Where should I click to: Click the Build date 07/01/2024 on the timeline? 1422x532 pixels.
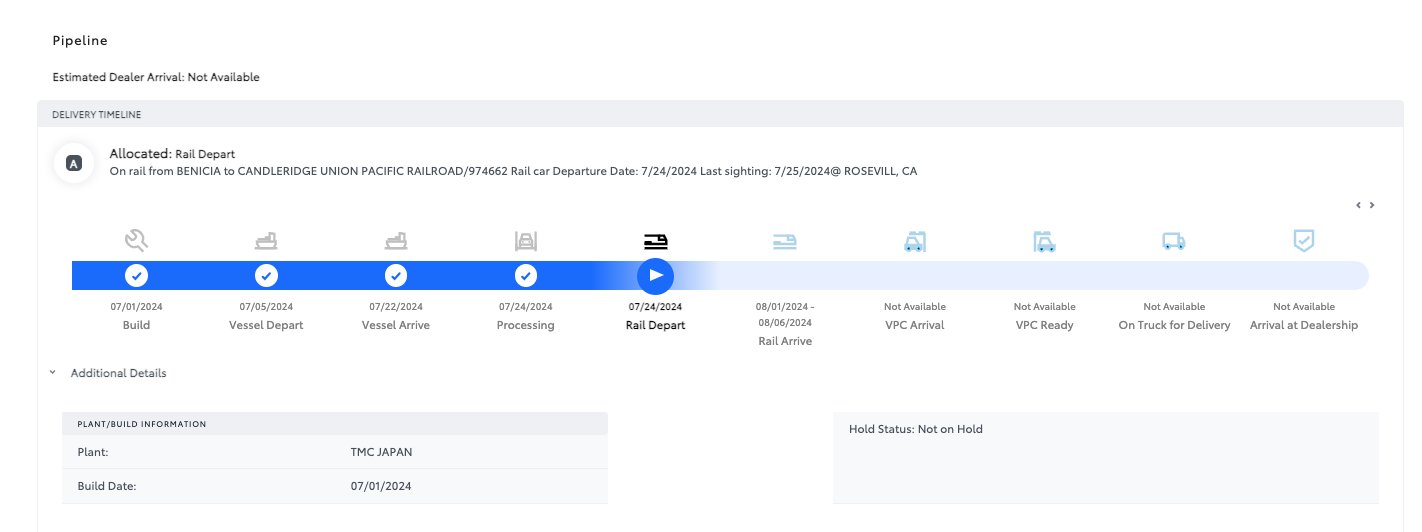pos(136,307)
